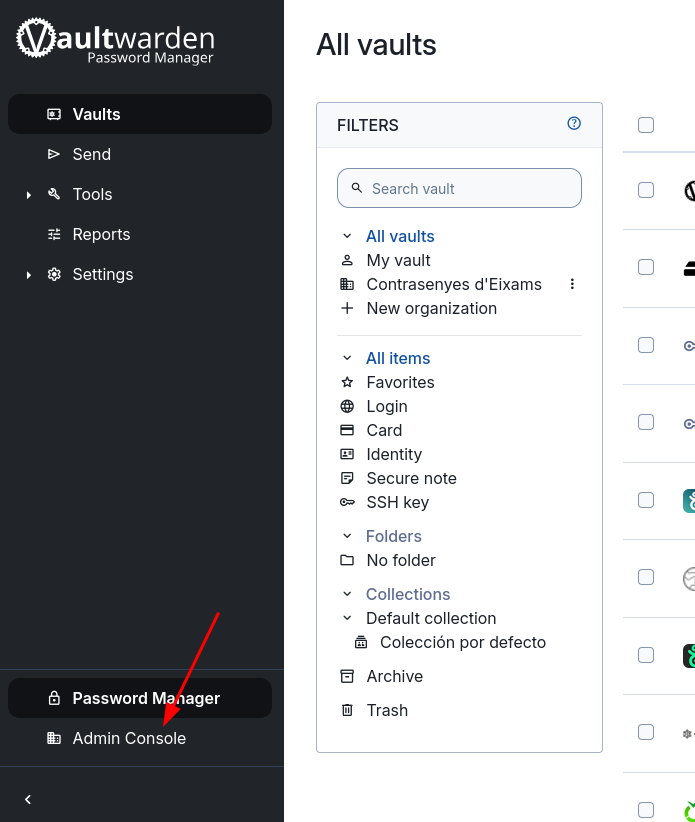Click the folder icon beside No folder
Screen dimensions: 695x822
[347, 560]
